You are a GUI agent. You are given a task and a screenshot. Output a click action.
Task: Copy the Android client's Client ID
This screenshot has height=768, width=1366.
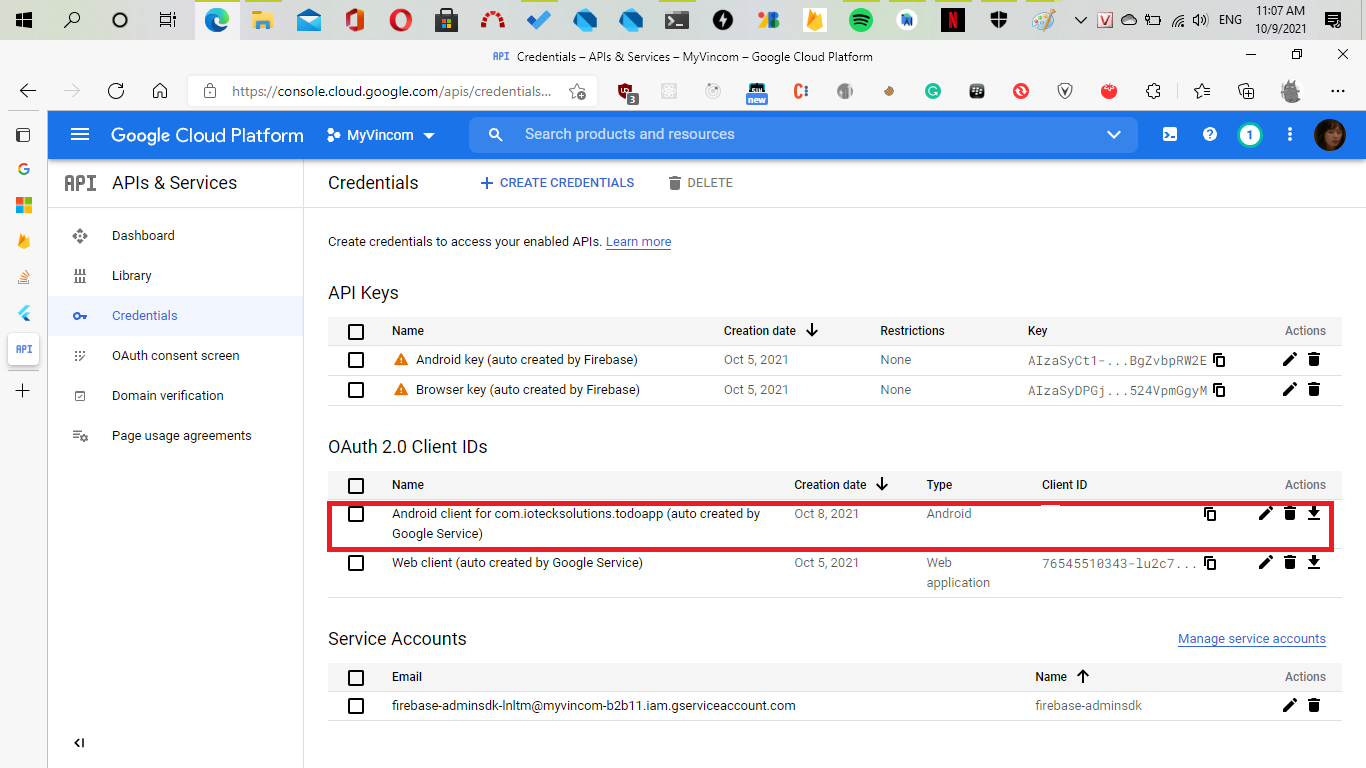coord(1210,514)
